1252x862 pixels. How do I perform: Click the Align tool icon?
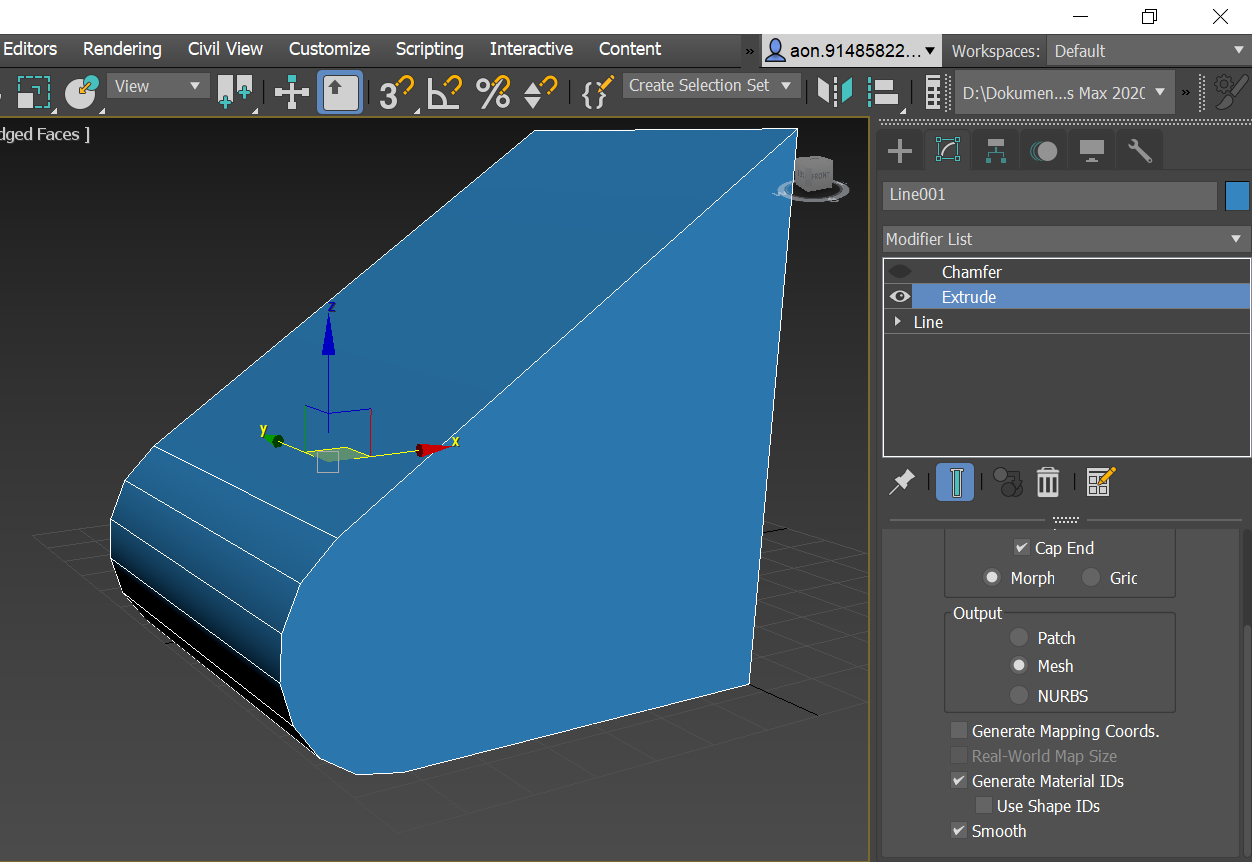pyautogui.click(x=885, y=92)
